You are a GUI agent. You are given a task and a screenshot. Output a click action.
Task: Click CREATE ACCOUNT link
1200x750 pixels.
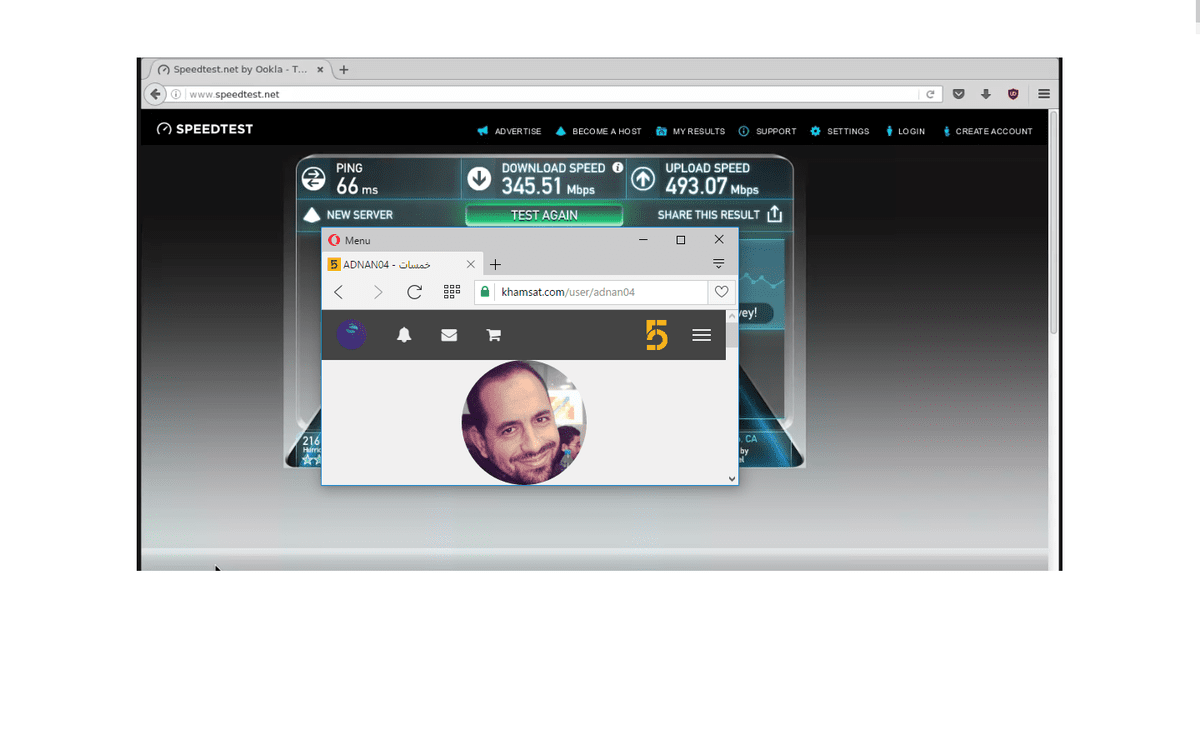coord(987,131)
